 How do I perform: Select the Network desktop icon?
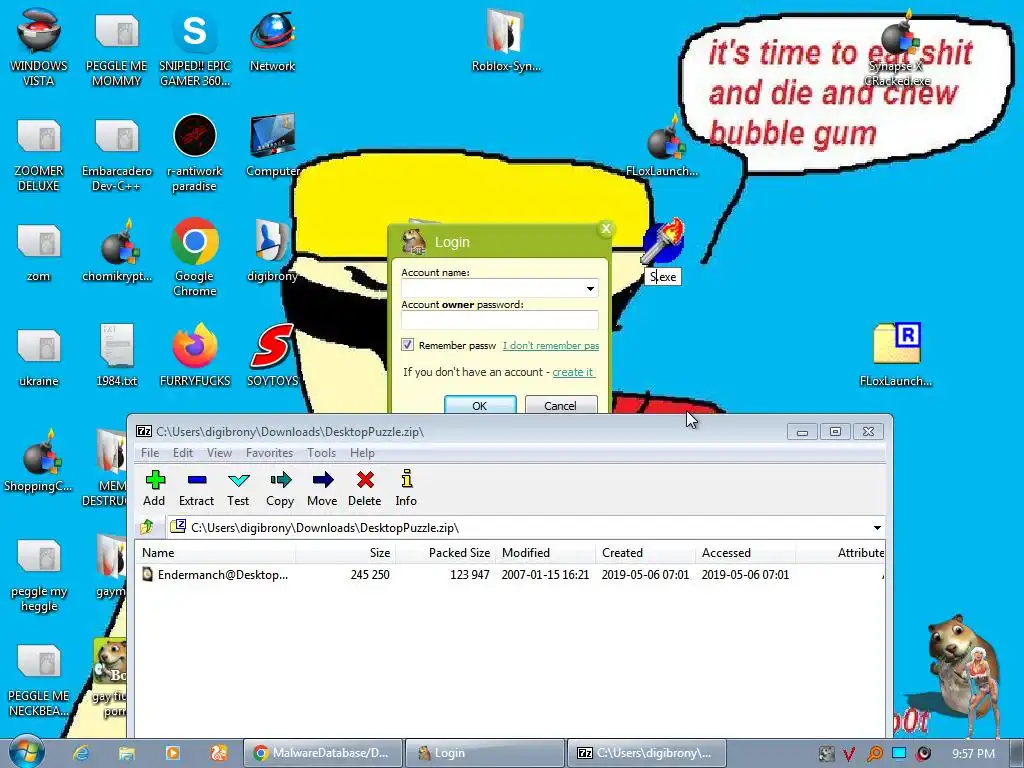pyautogui.click(x=272, y=40)
